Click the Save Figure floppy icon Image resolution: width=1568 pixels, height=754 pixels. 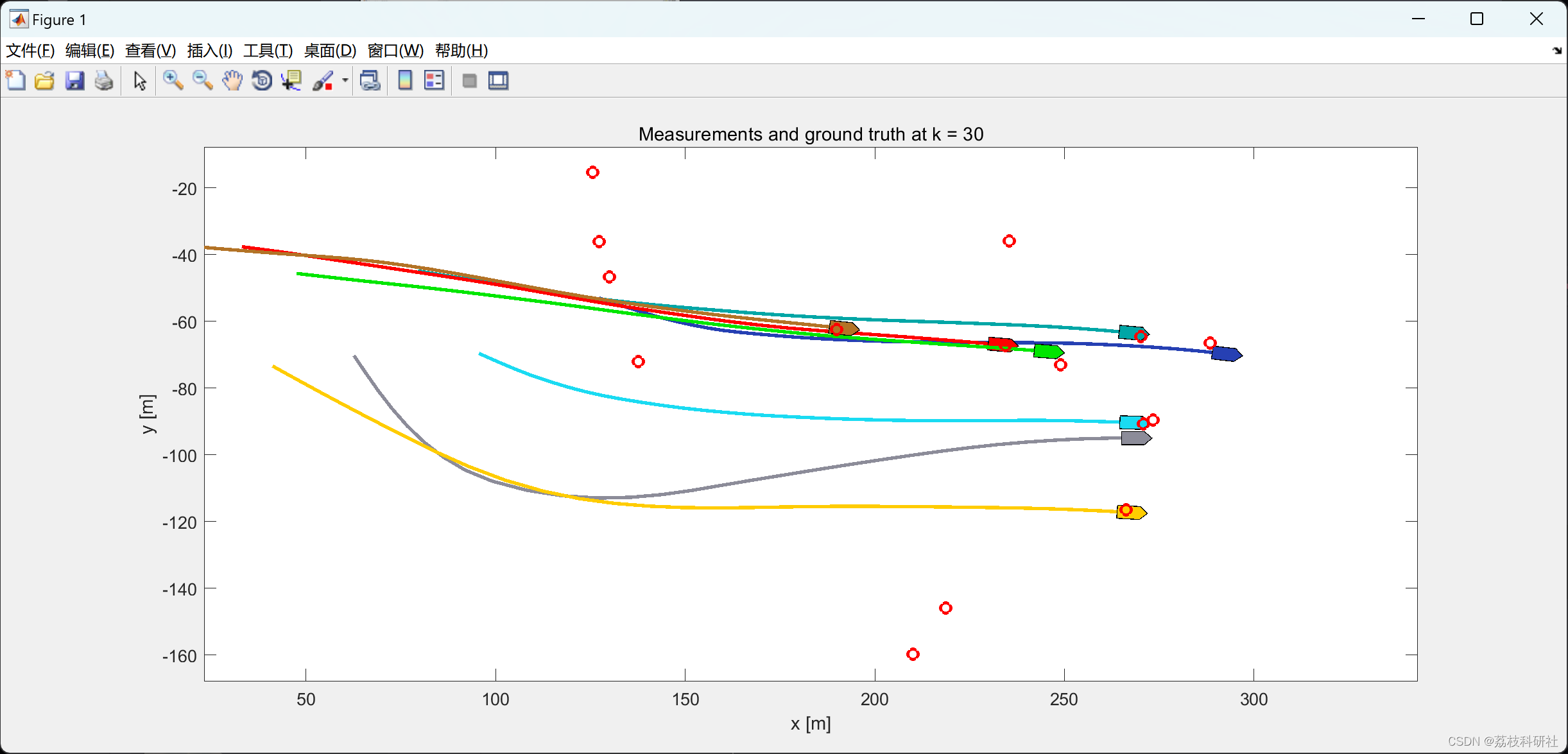[x=74, y=81]
